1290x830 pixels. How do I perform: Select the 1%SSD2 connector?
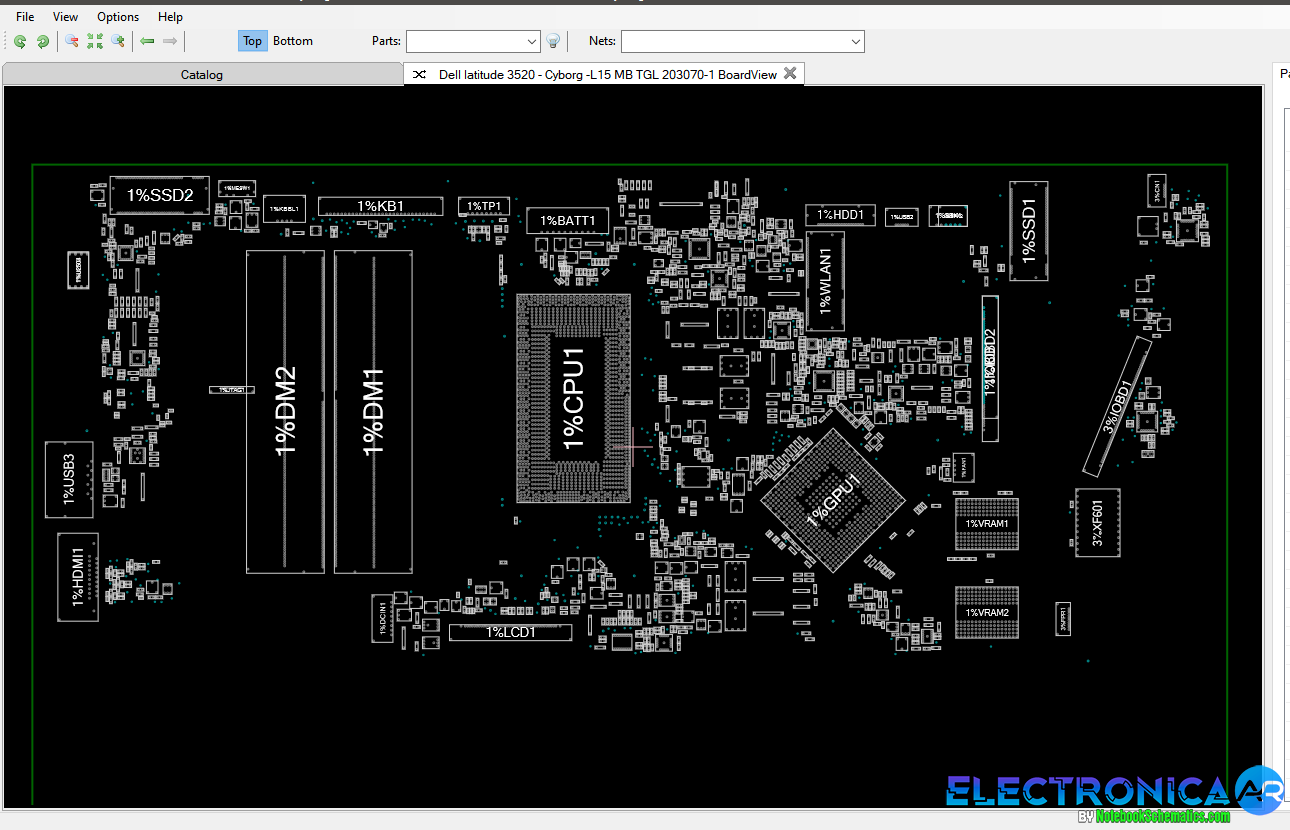(159, 195)
